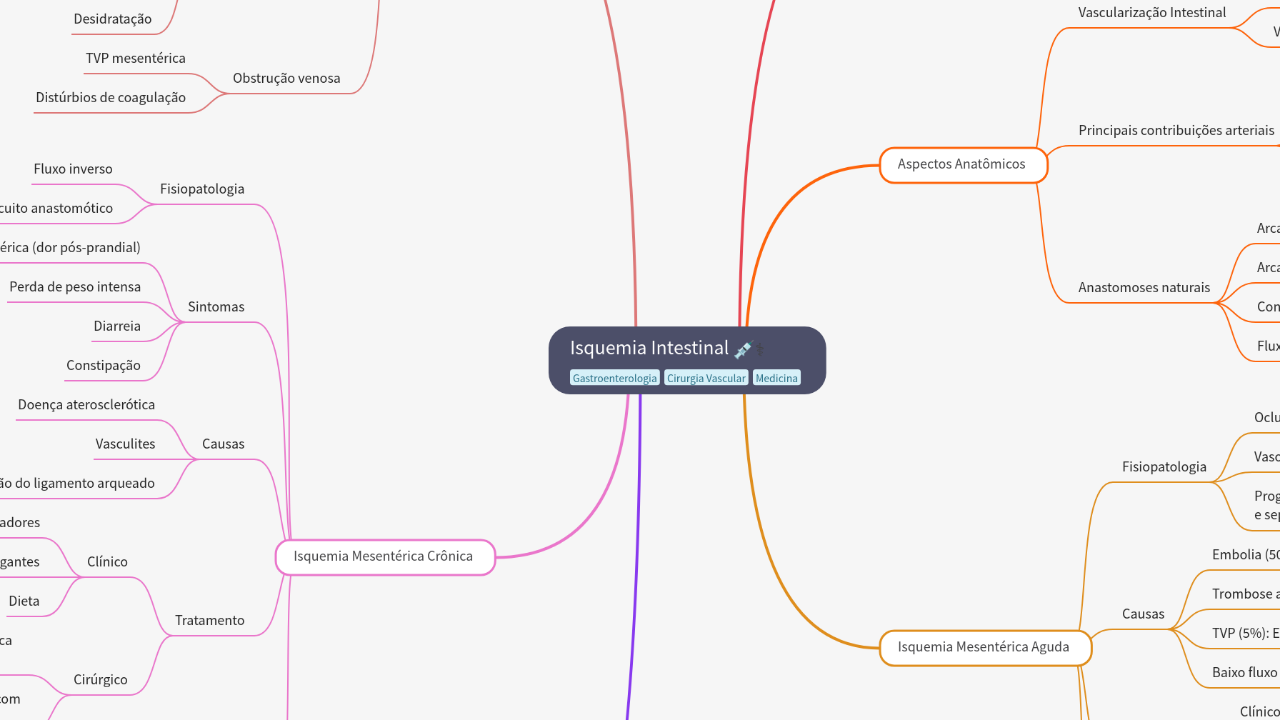
Task: Click the Dieta node
Action: point(24,602)
